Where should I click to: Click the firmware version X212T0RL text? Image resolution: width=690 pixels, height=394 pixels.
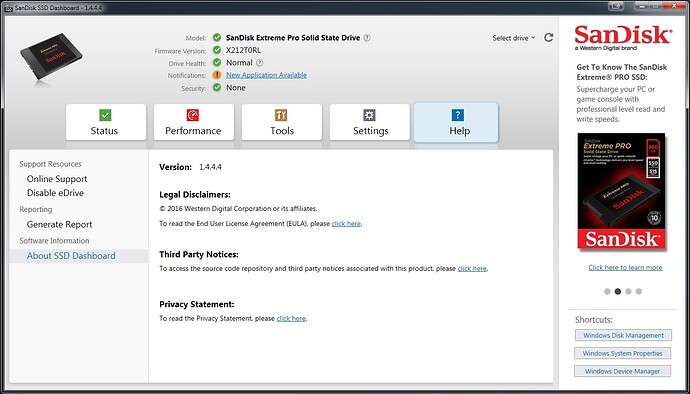click(x=243, y=50)
